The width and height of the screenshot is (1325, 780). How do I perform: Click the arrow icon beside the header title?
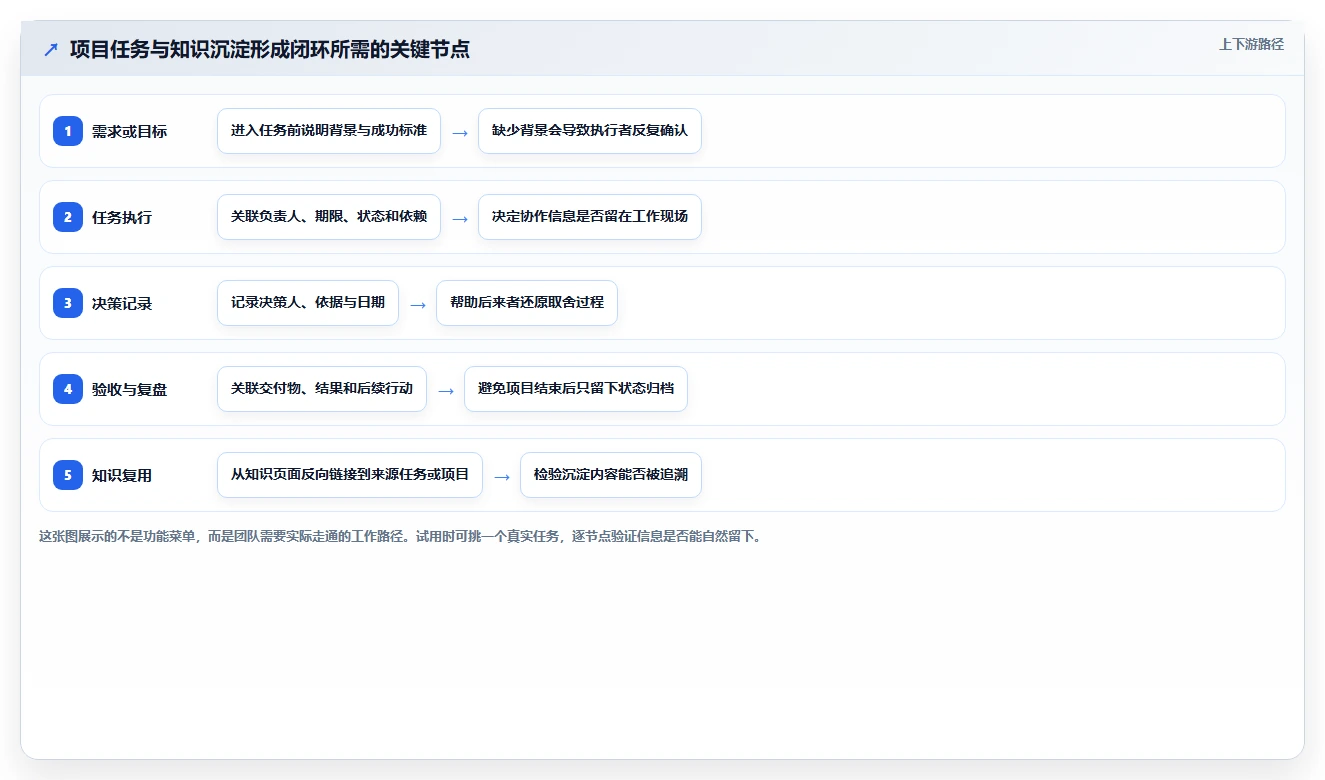tap(51, 49)
